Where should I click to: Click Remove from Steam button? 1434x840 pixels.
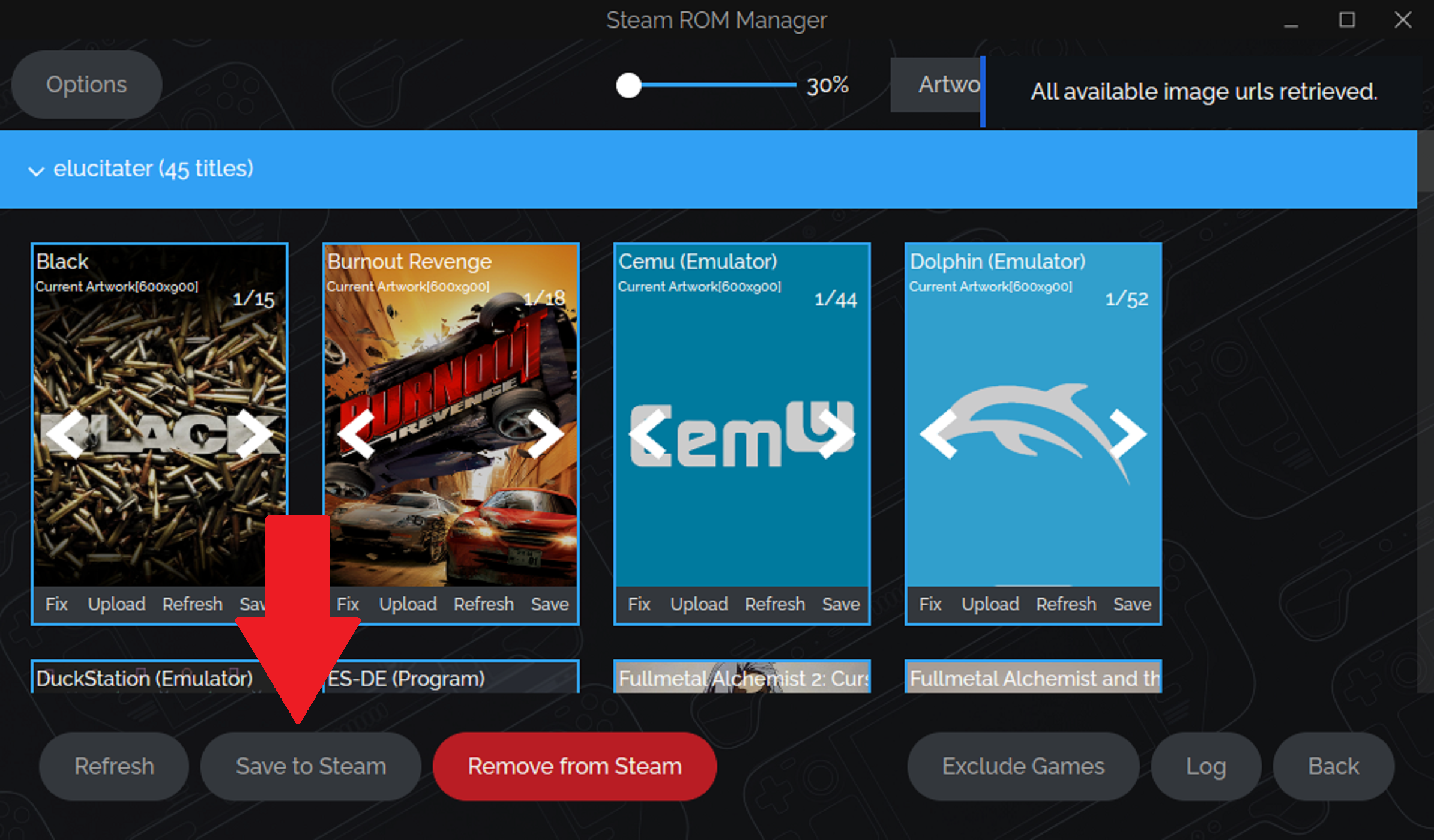coord(573,766)
